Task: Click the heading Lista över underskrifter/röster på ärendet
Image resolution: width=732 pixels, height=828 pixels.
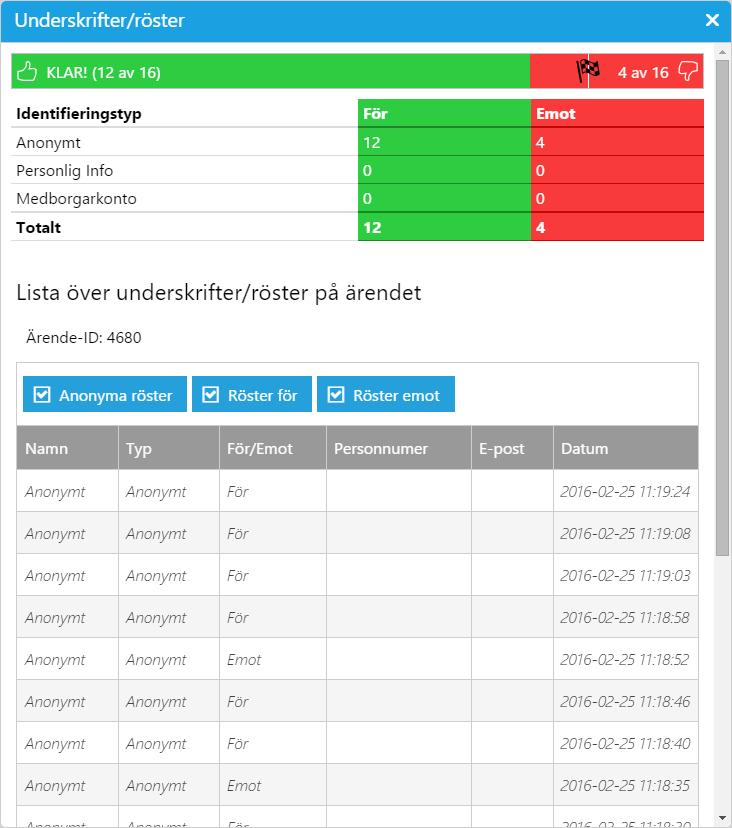Action: (x=219, y=293)
